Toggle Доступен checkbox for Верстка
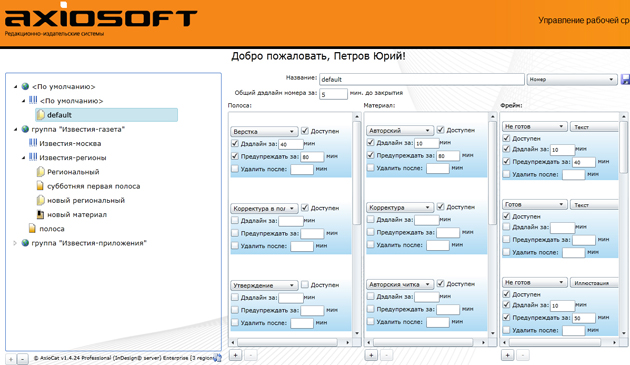The height and width of the screenshot is (365, 630). coord(305,131)
